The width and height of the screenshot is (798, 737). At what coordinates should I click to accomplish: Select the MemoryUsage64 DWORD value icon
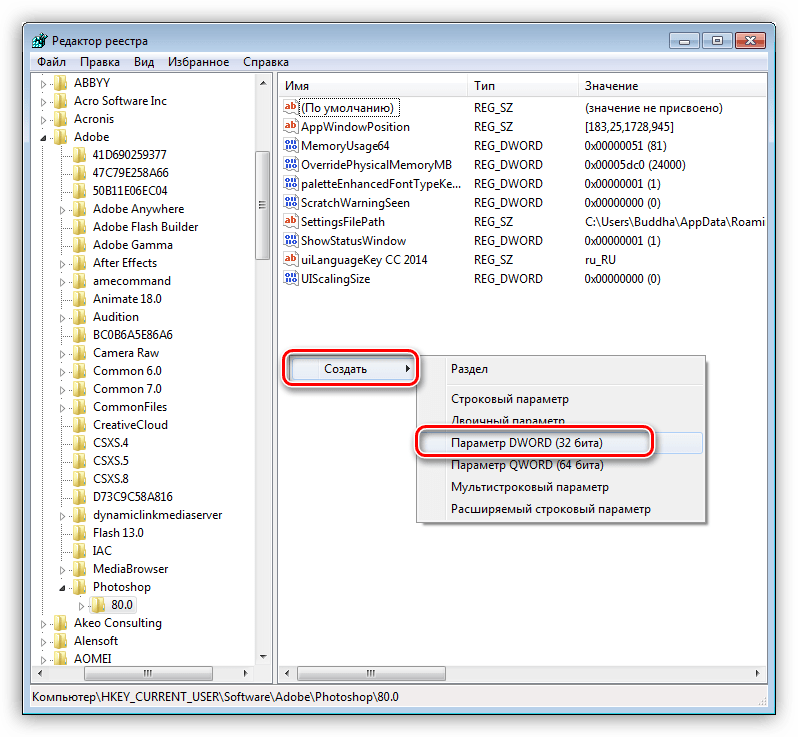(291, 145)
